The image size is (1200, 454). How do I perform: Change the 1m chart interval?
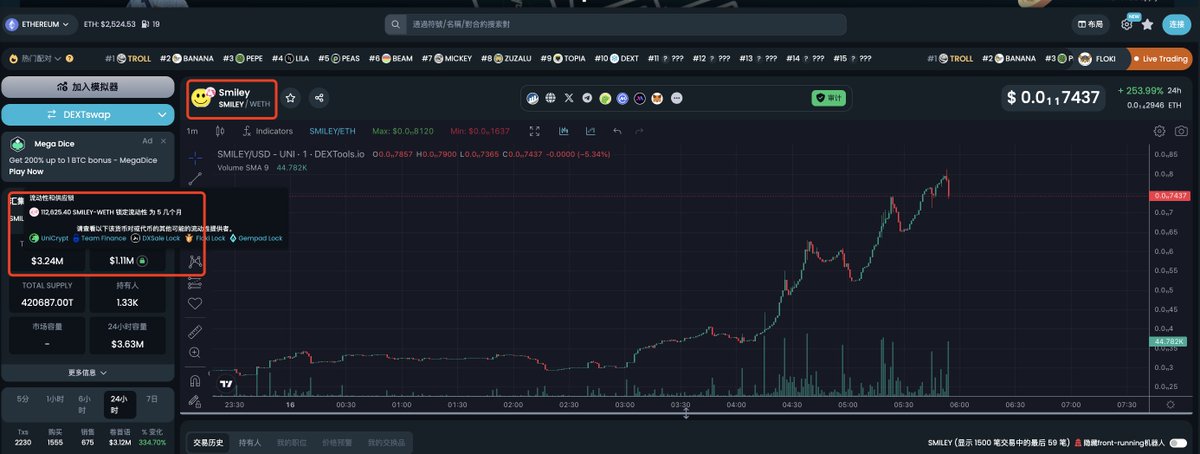192,131
